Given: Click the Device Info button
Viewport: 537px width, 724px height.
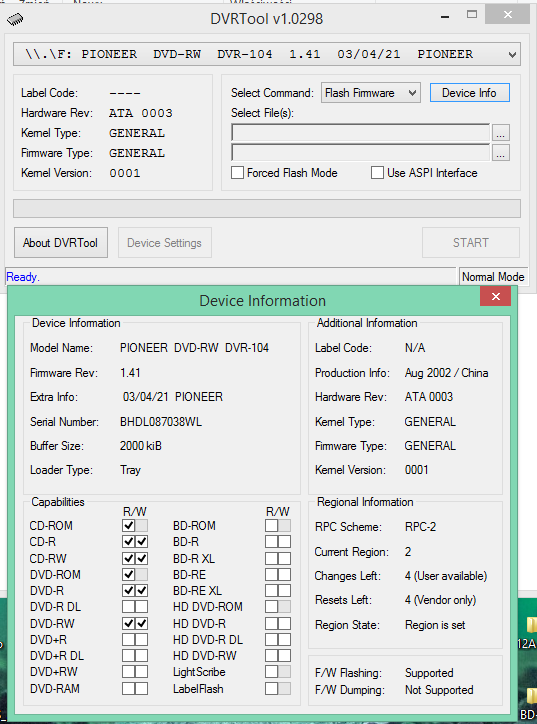Looking at the screenshot, I should [x=469, y=93].
